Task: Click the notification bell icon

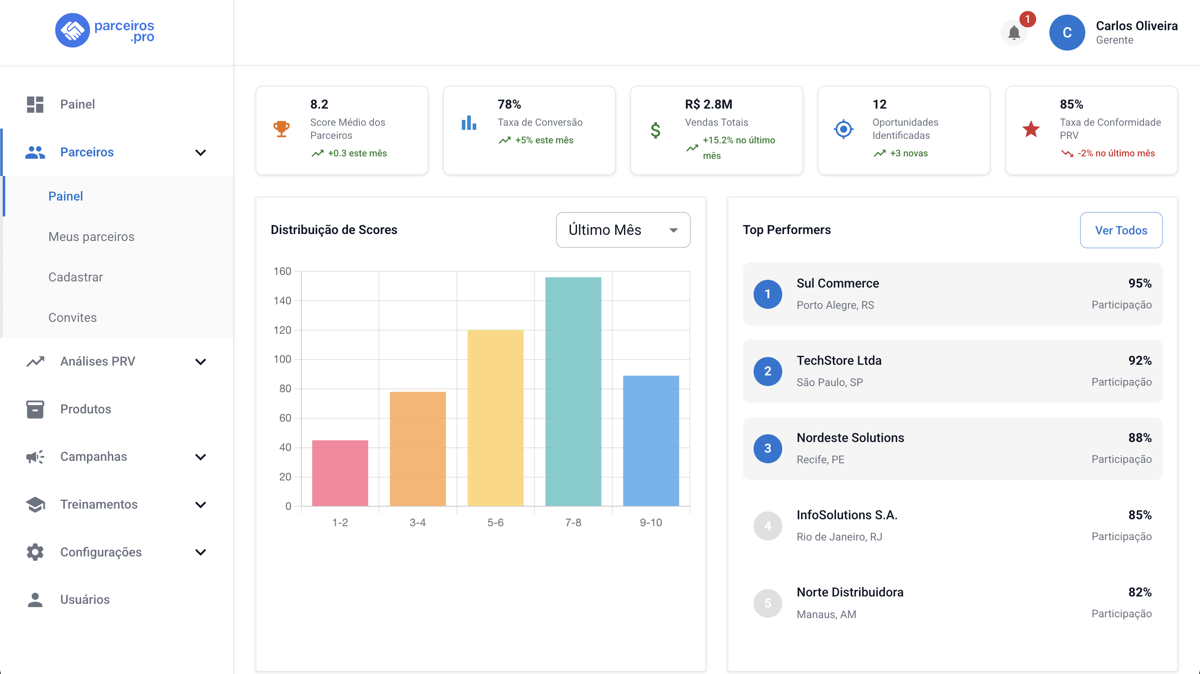Action: [x=1014, y=33]
